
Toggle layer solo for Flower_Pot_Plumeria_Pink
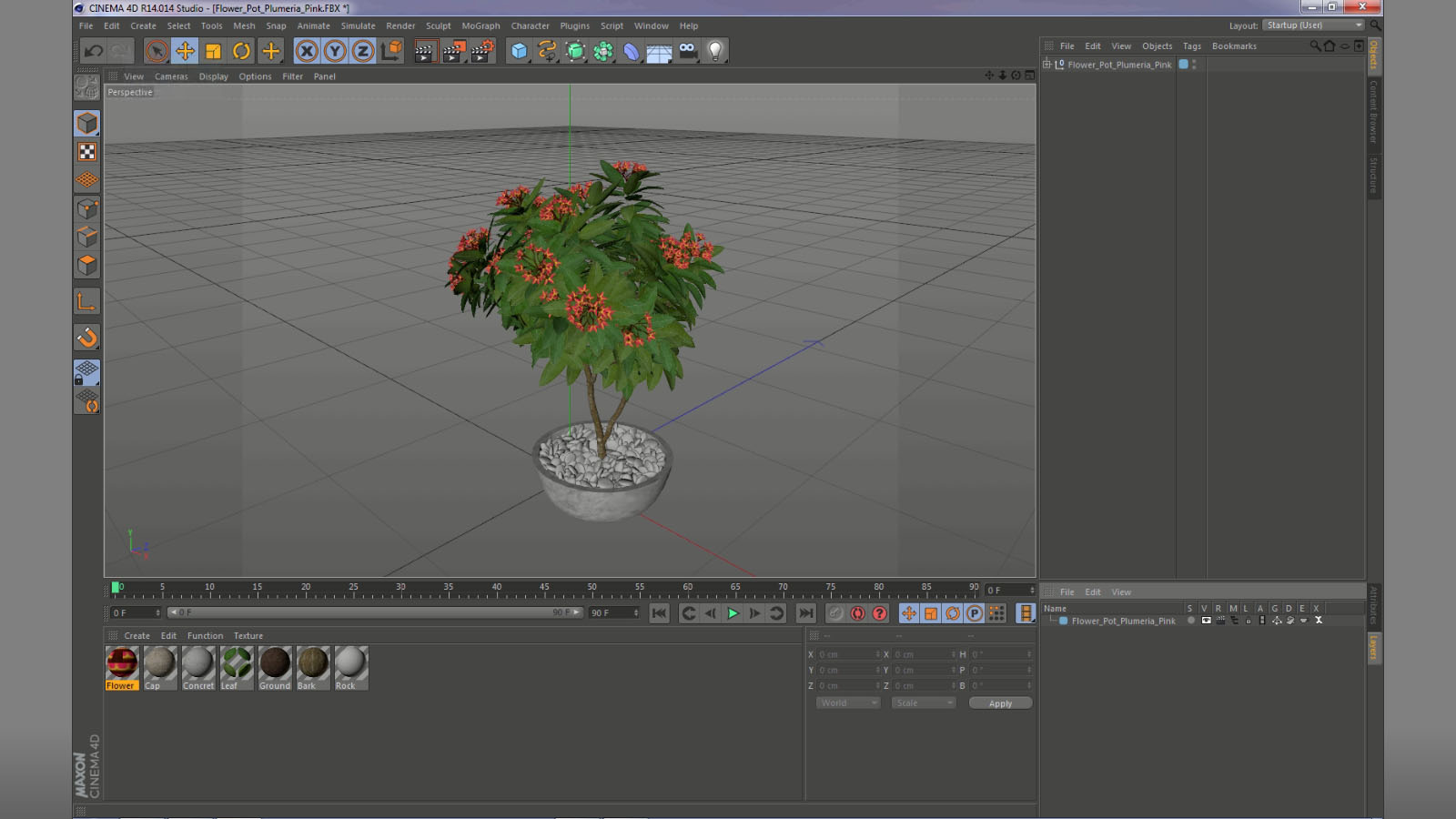click(x=1191, y=621)
